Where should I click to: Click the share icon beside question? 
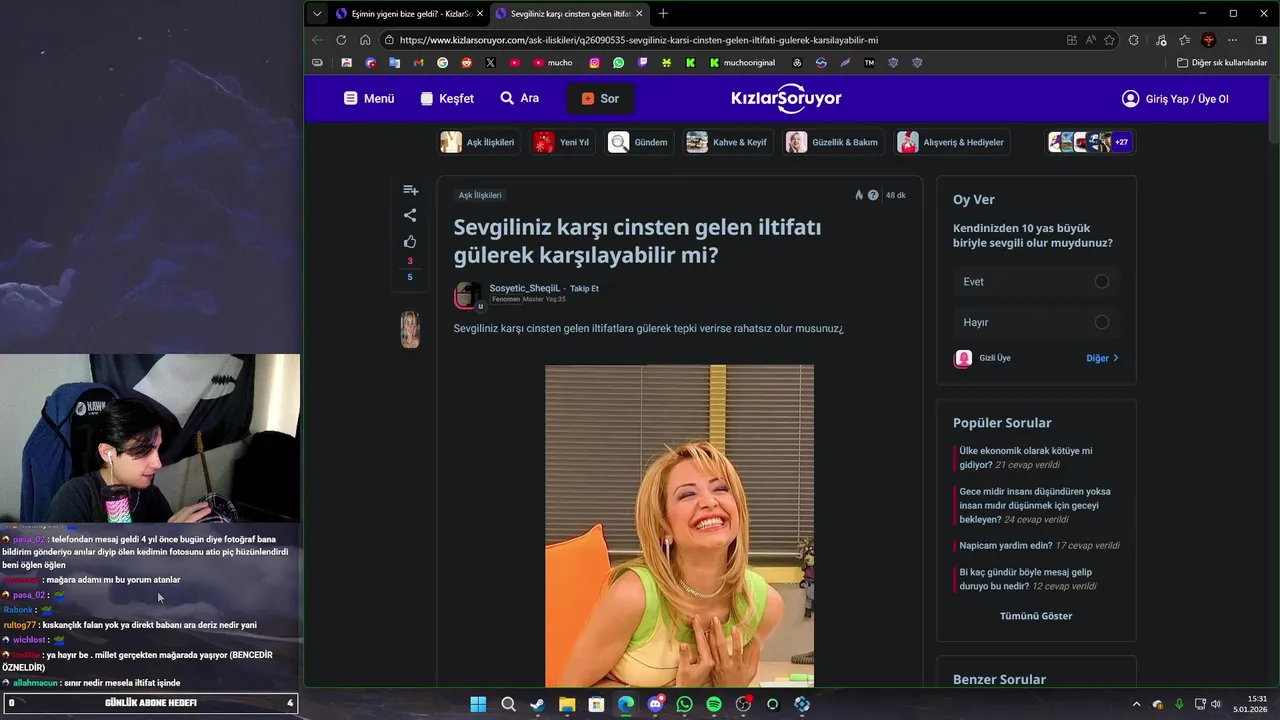[410, 215]
